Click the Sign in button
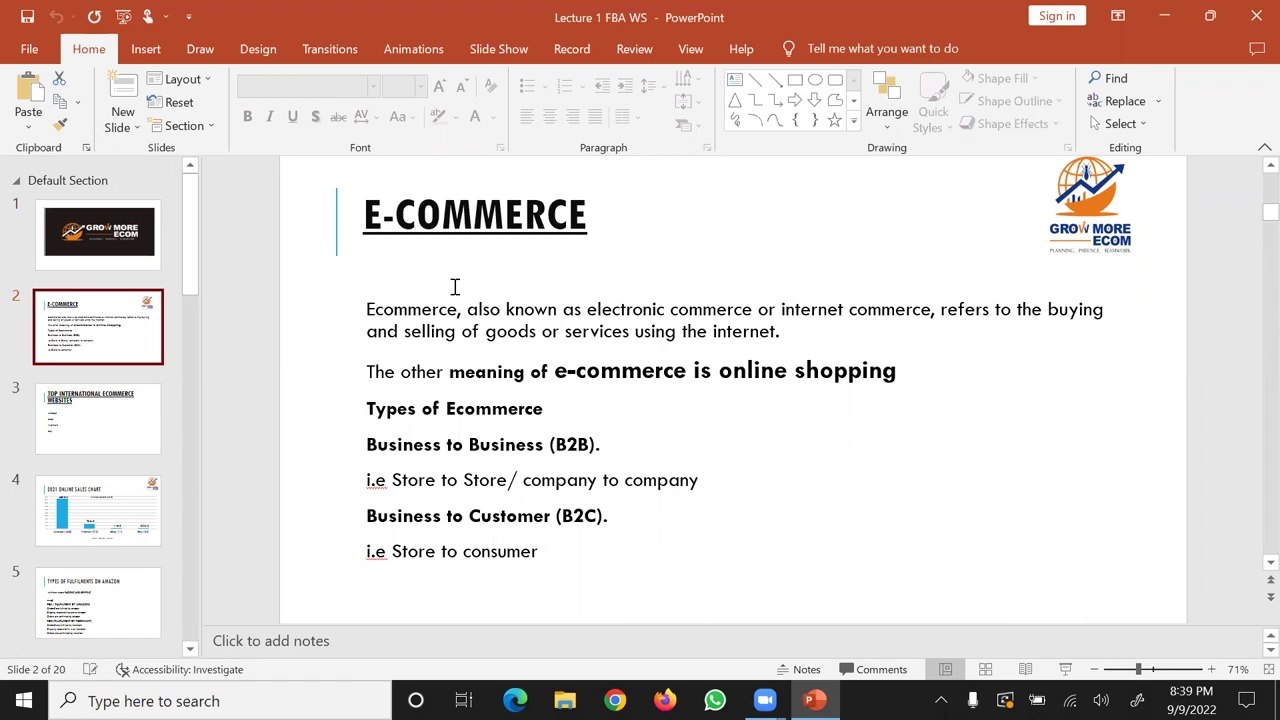This screenshot has width=1280, height=720. coord(1057,16)
